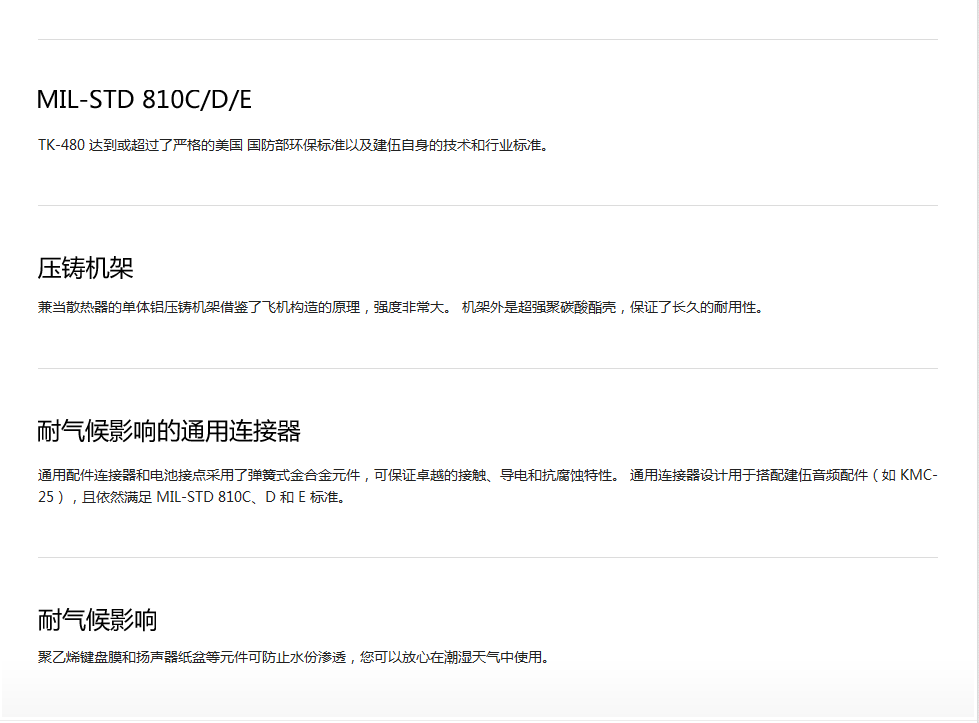
Task: Click the line starting 25），且依然满足 MIL-STD
Action: pos(192,497)
